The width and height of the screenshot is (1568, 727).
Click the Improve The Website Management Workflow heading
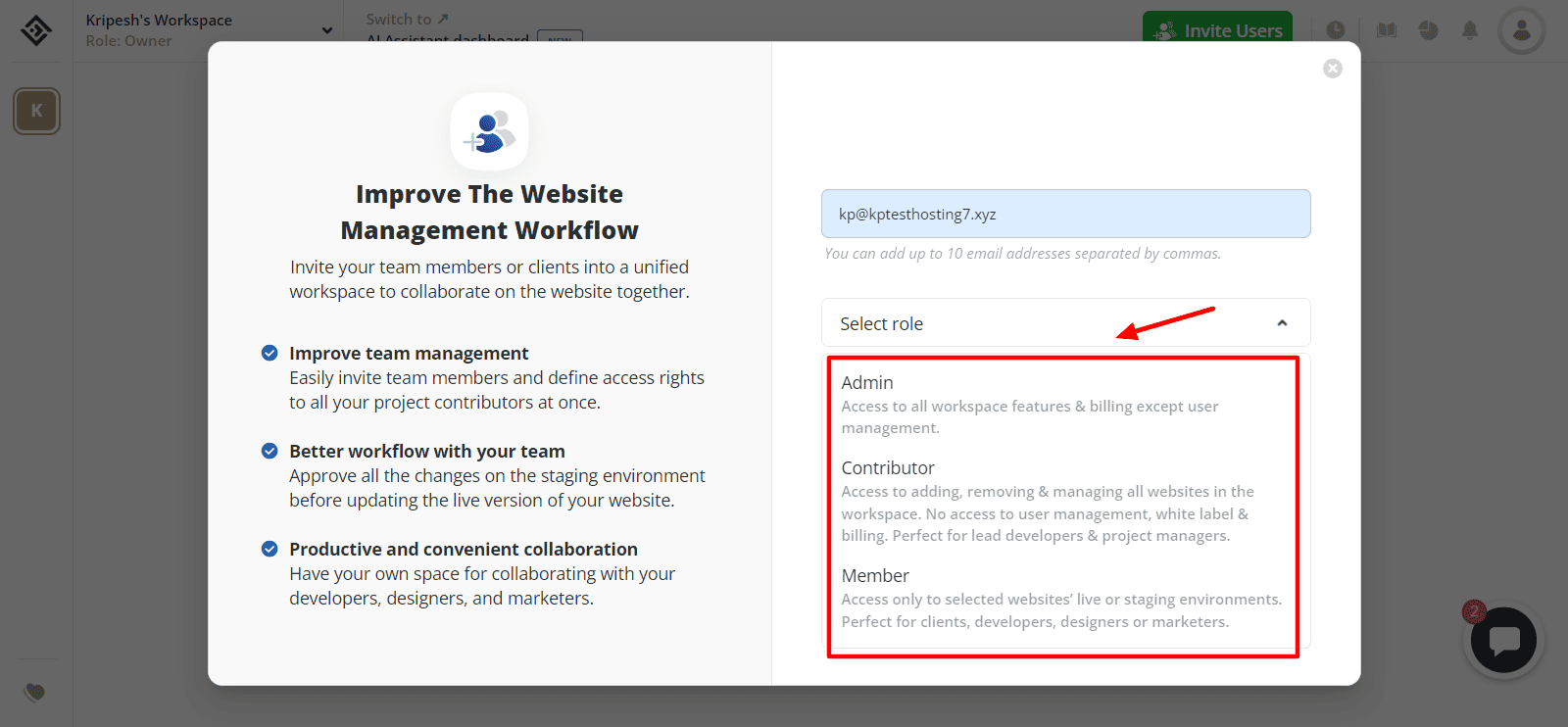tap(489, 212)
